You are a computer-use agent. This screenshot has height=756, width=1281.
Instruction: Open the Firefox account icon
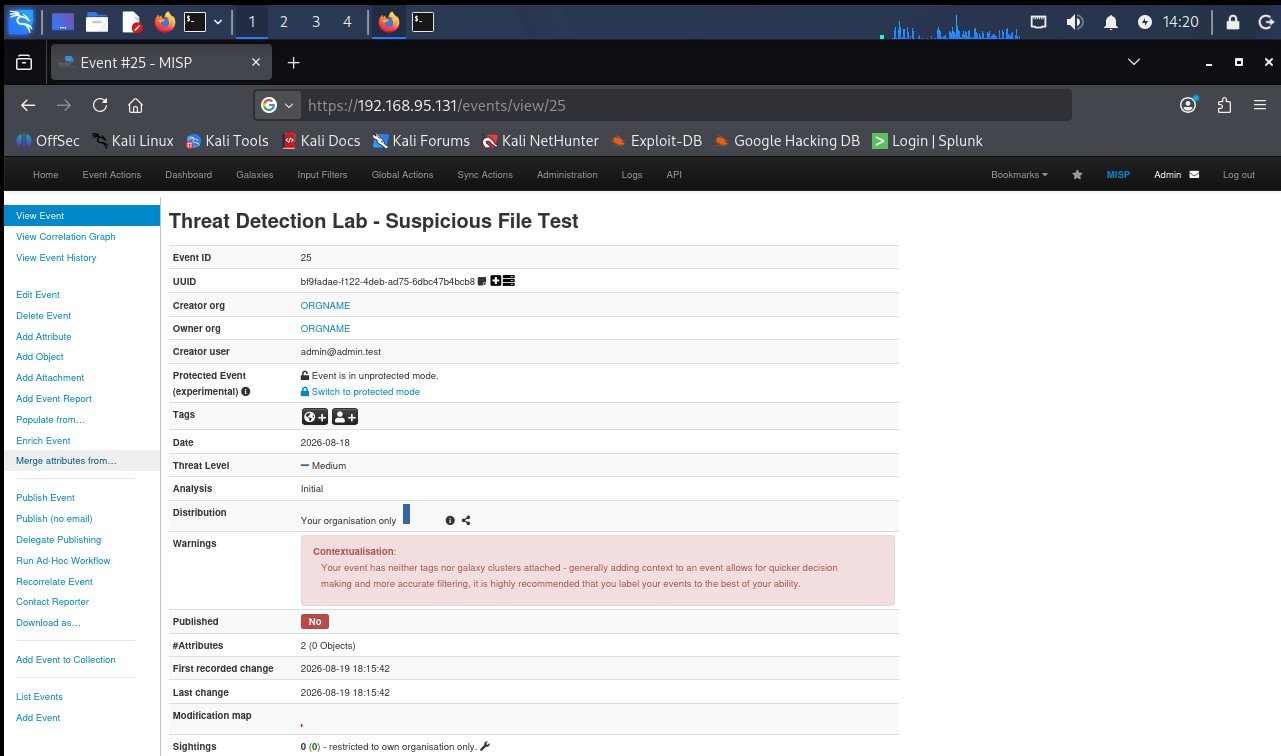1188,105
